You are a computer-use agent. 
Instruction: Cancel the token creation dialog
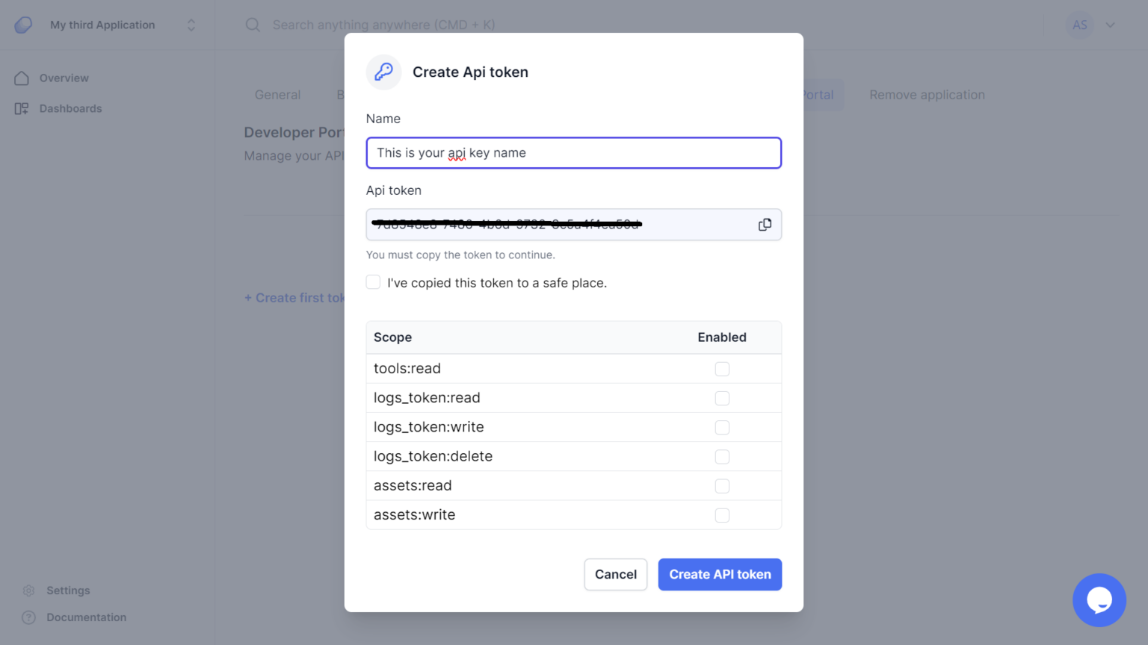(616, 575)
